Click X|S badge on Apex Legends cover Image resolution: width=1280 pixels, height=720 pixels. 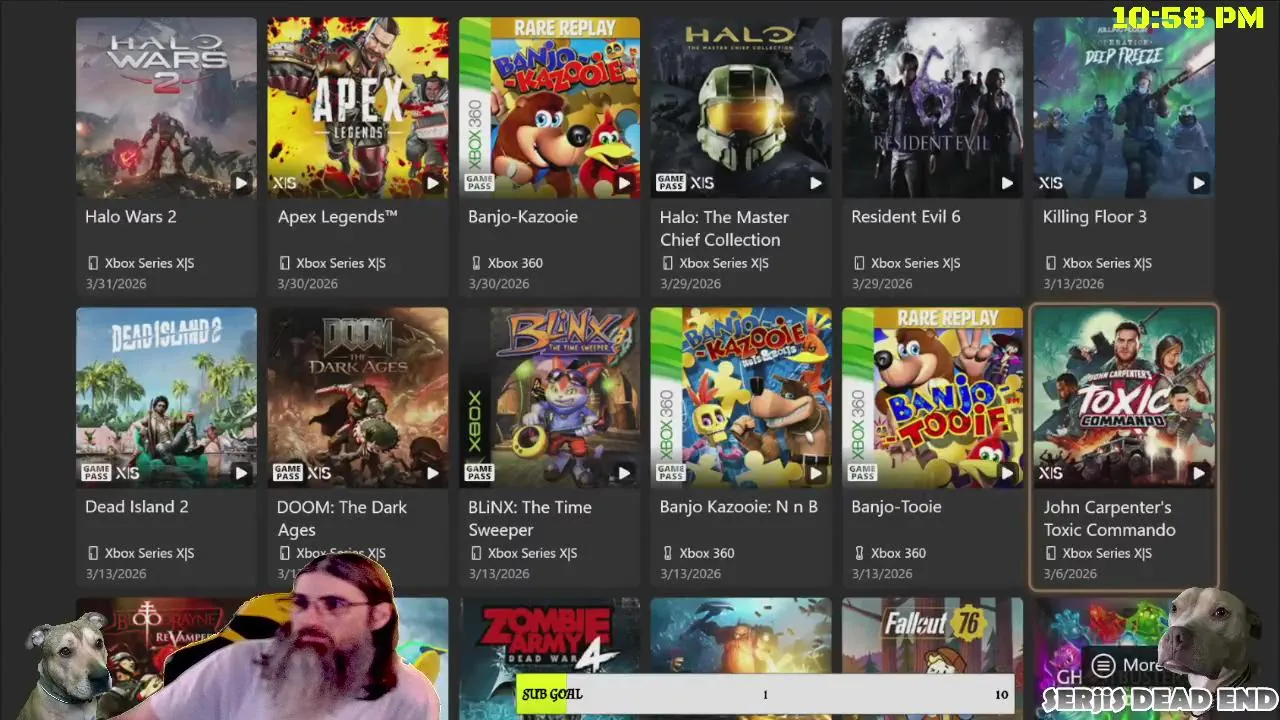click(284, 183)
